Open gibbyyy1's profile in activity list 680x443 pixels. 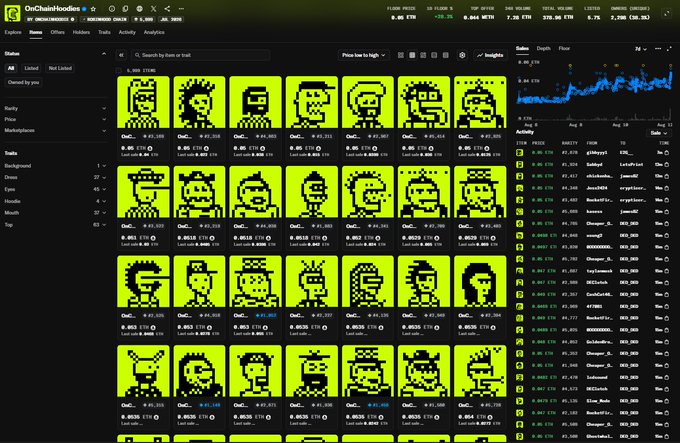(597, 153)
